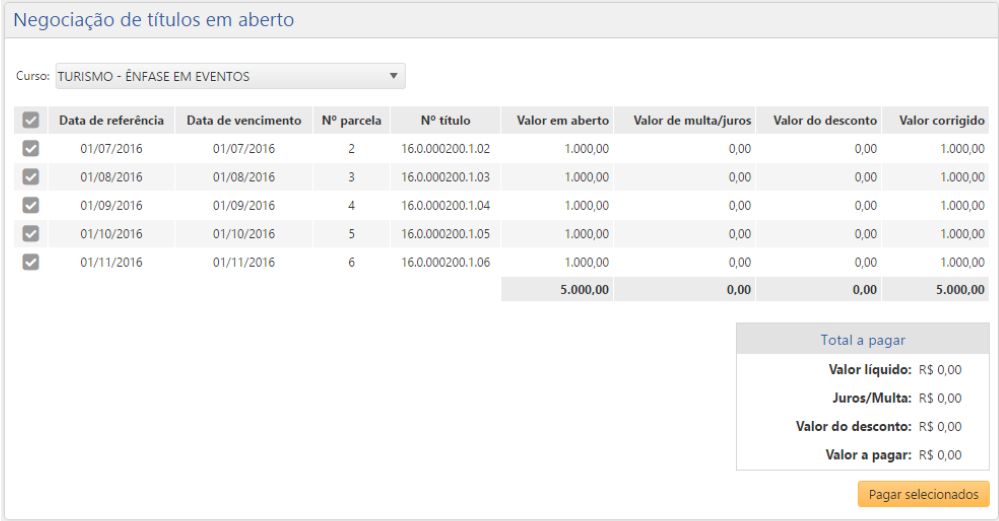The image size is (999, 521).
Task: Click the Data de referência column header
Action: (111, 120)
